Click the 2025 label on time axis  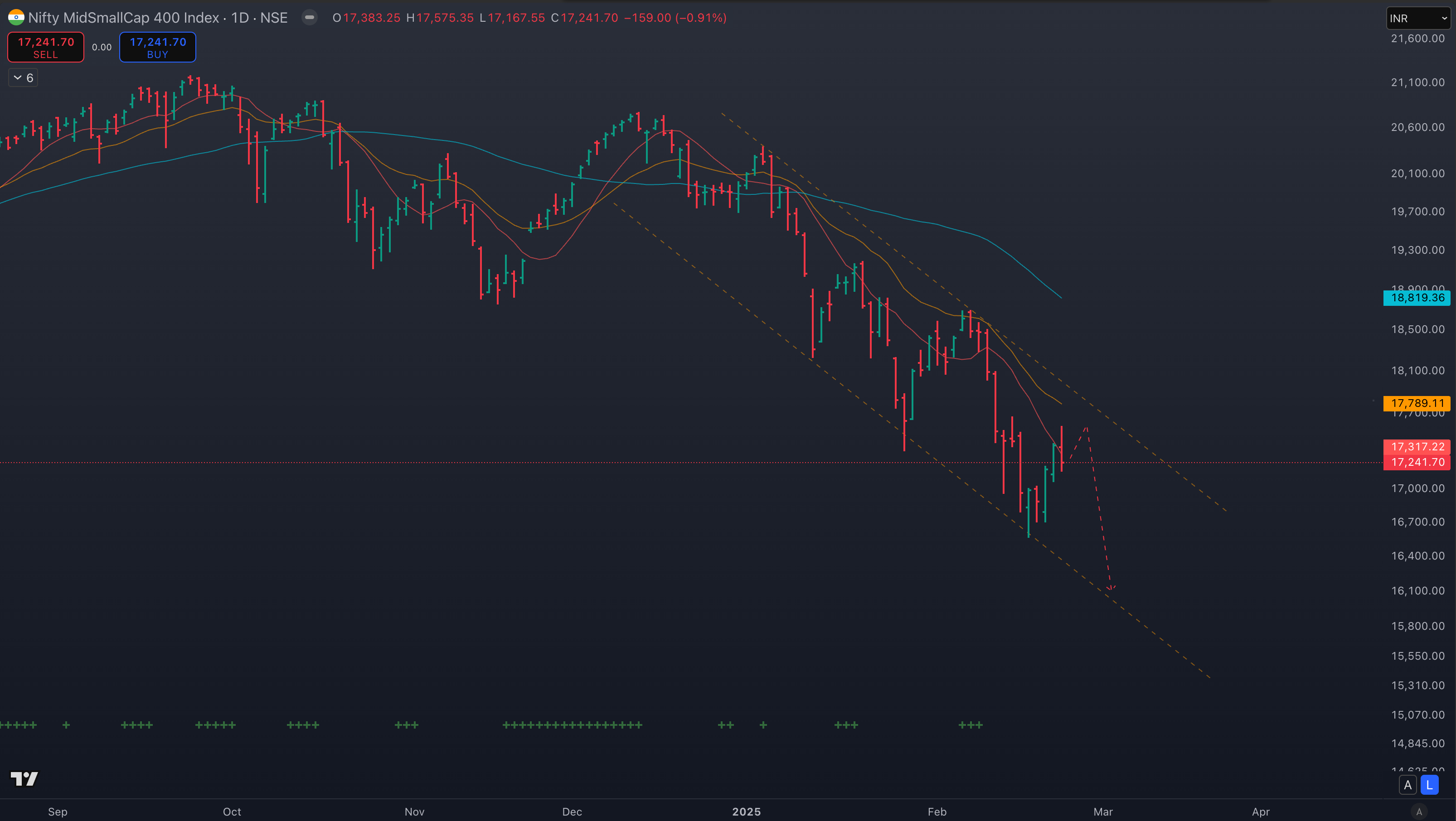click(747, 811)
